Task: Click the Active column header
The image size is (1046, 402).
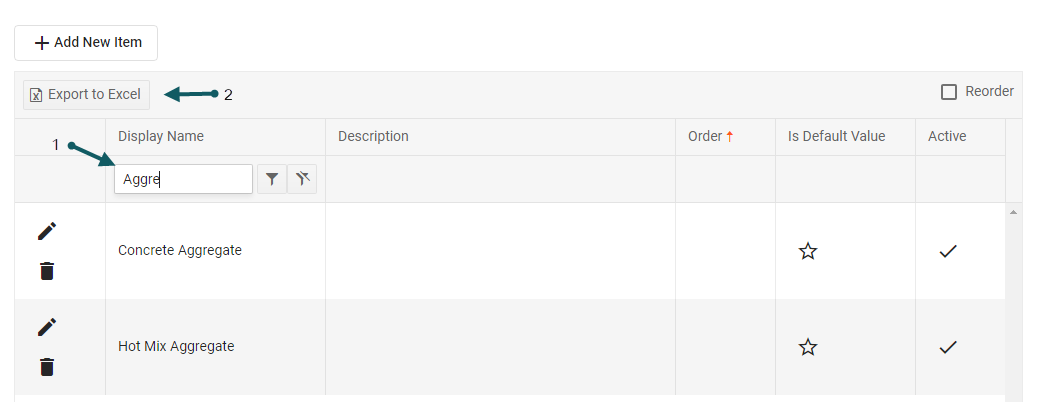Action: click(946, 136)
